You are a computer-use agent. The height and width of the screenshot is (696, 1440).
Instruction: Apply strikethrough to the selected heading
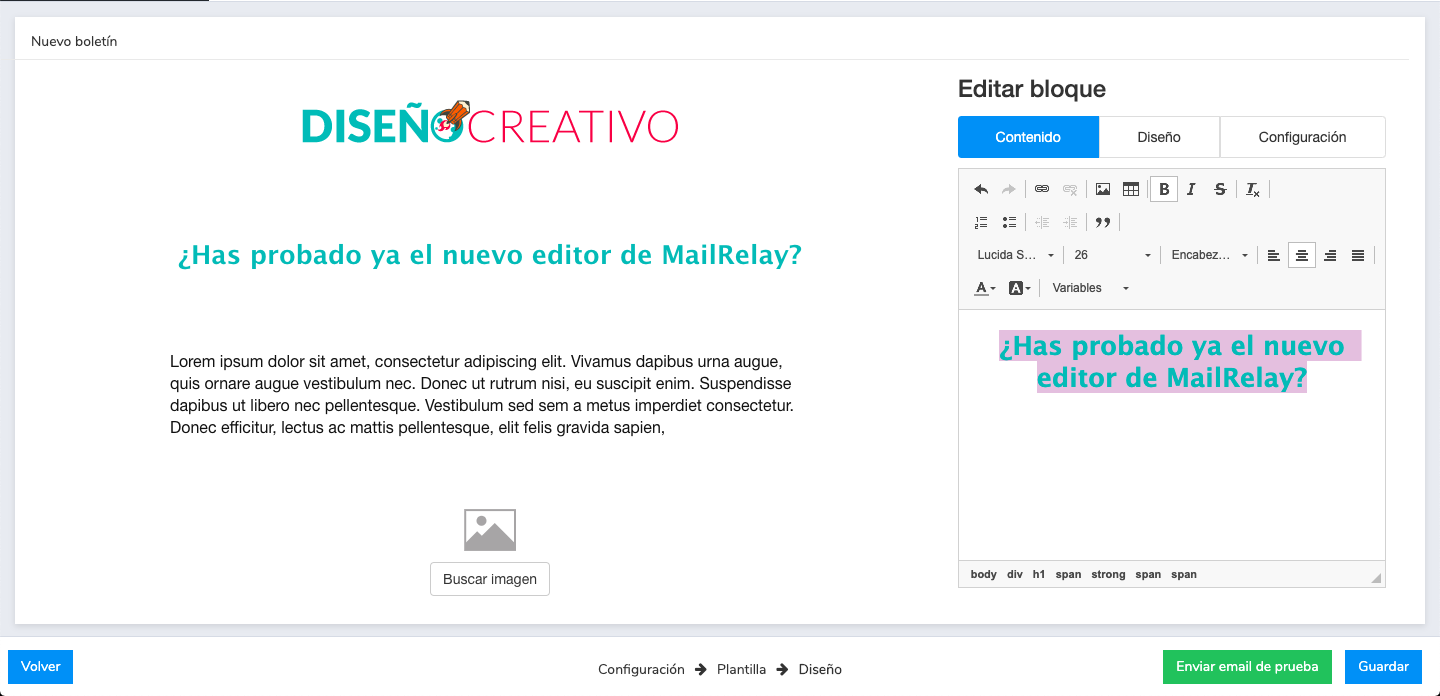pyautogui.click(x=1220, y=188)
